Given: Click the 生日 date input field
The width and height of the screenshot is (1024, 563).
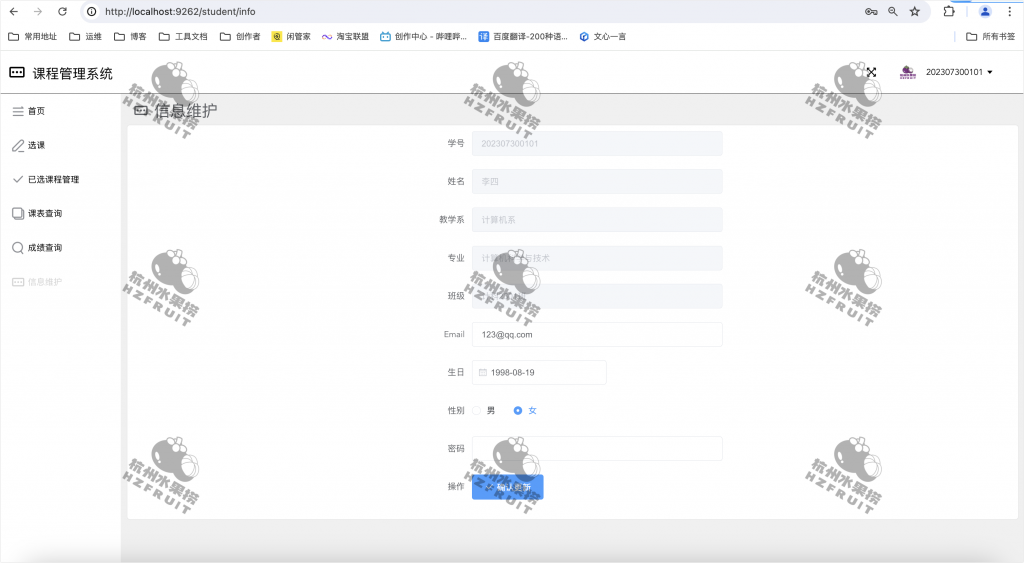Looking at the screenshot, I should tap(539, 372).
